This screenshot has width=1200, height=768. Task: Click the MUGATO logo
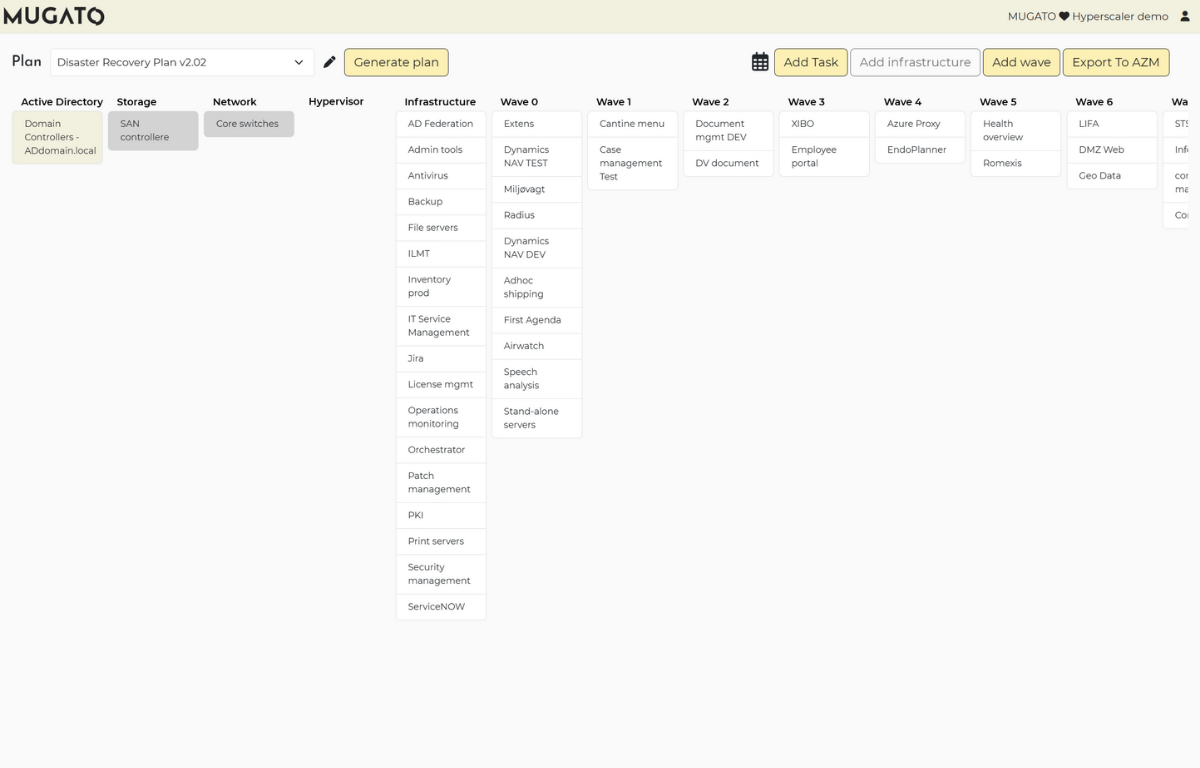tap(55, 16)
